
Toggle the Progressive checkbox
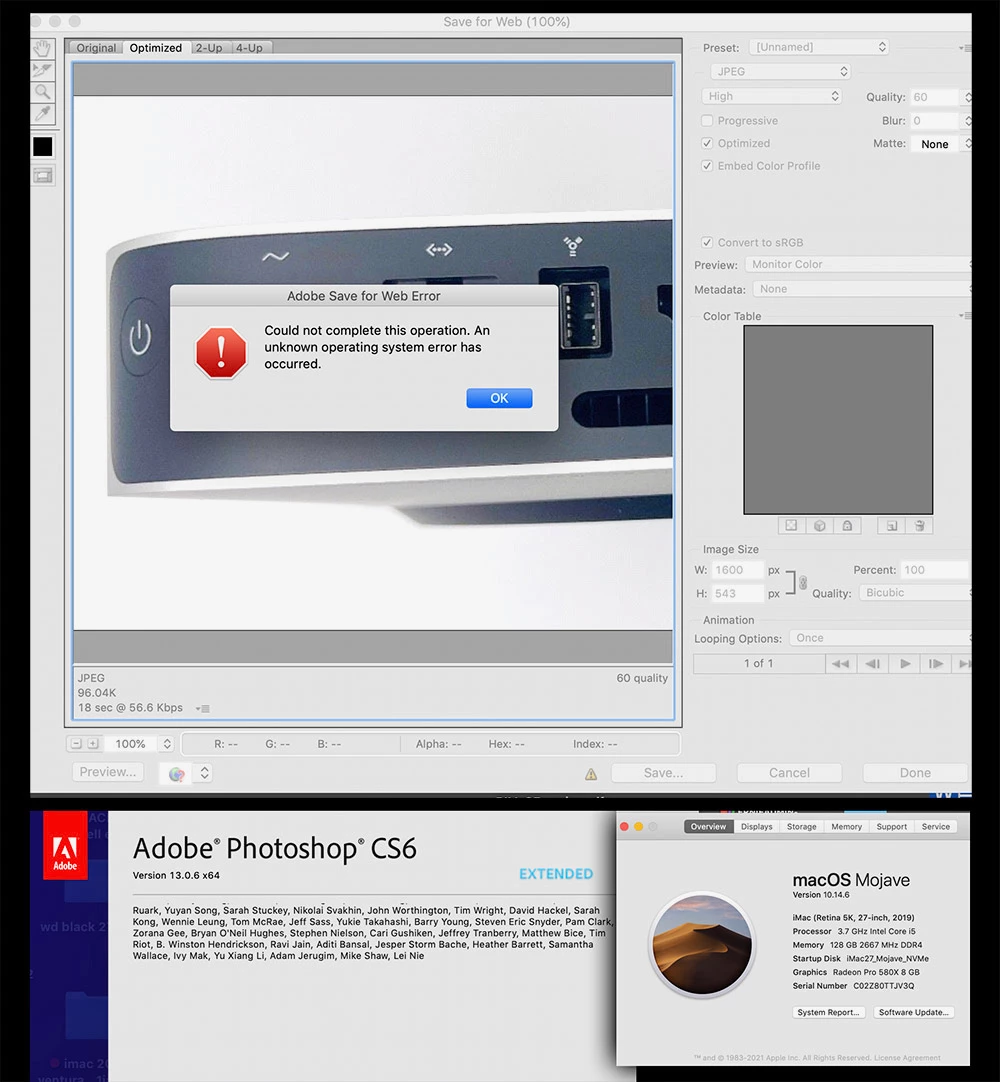click(707, 121)
